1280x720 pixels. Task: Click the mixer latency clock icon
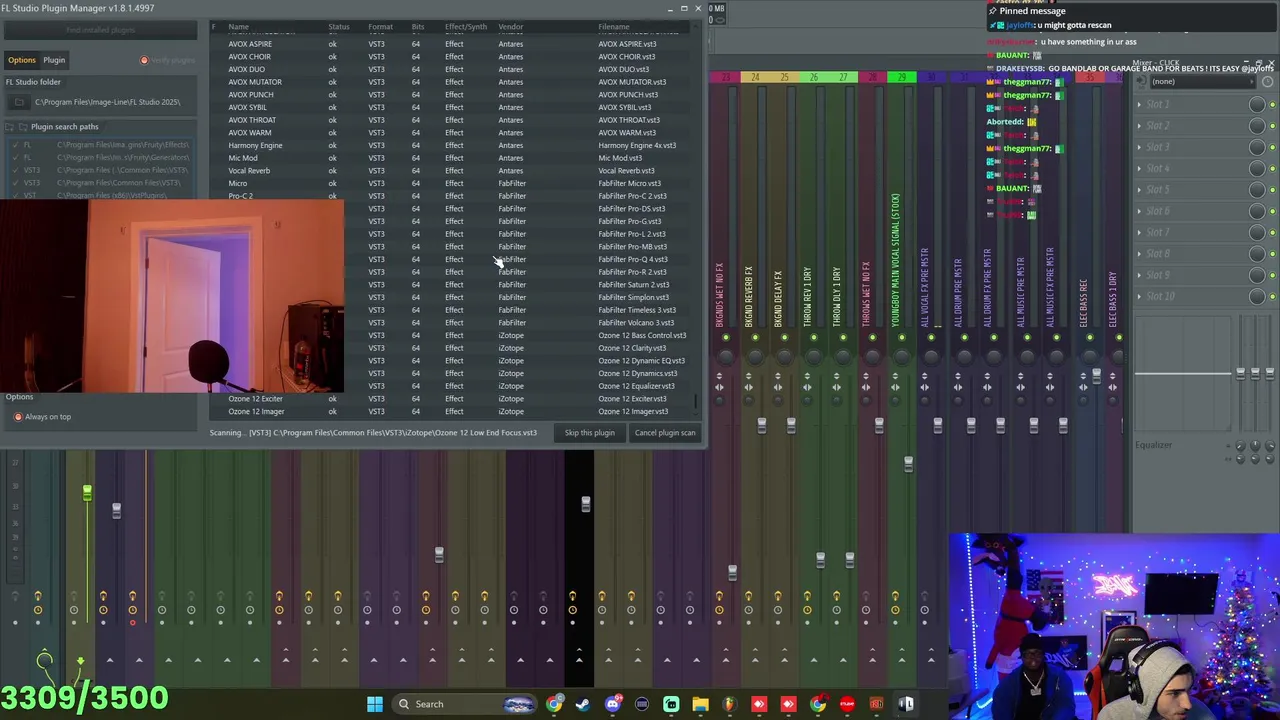pos(1268,82)
